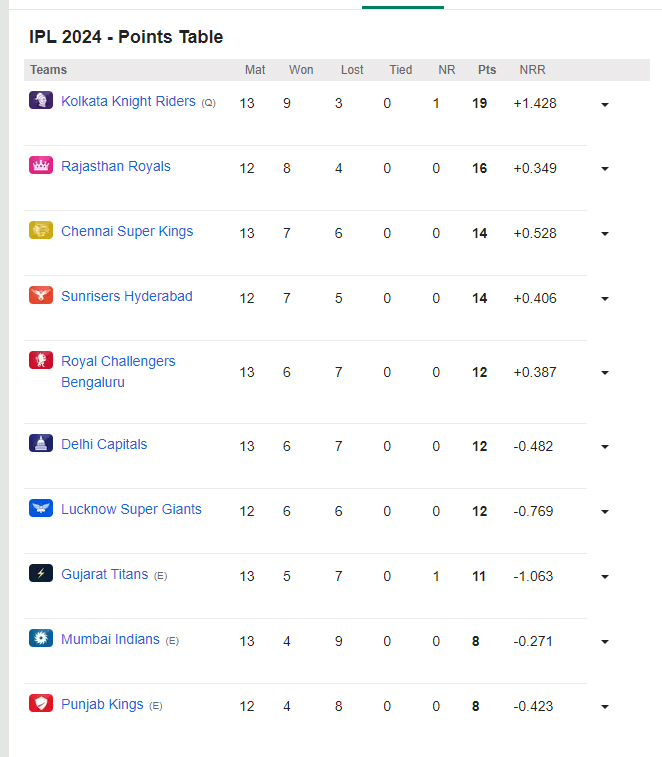
Task: Click the Royal Challengers Bengaluru red logo
Action: click(41, 360)
